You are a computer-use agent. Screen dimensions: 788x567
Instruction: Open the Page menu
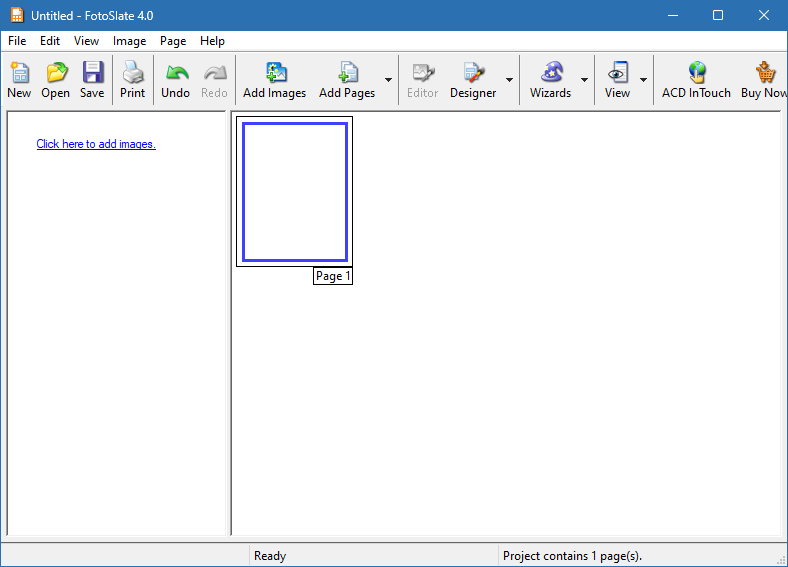173,41
